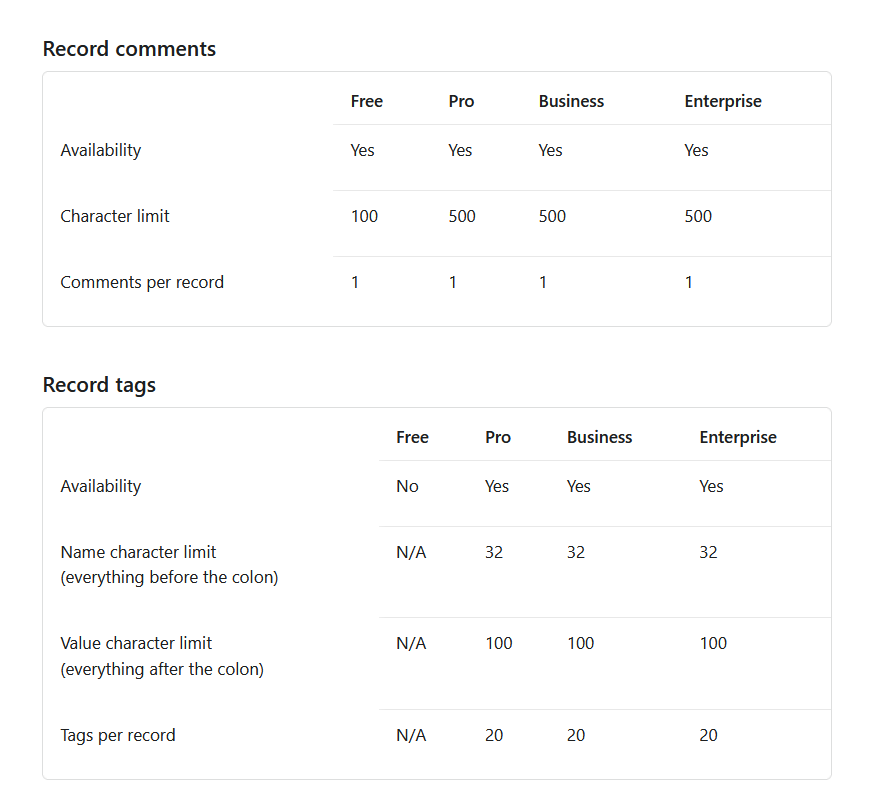Click Enterprise header in Record tags table
Viewport: 888px width, 787px height.
point(737,437)
